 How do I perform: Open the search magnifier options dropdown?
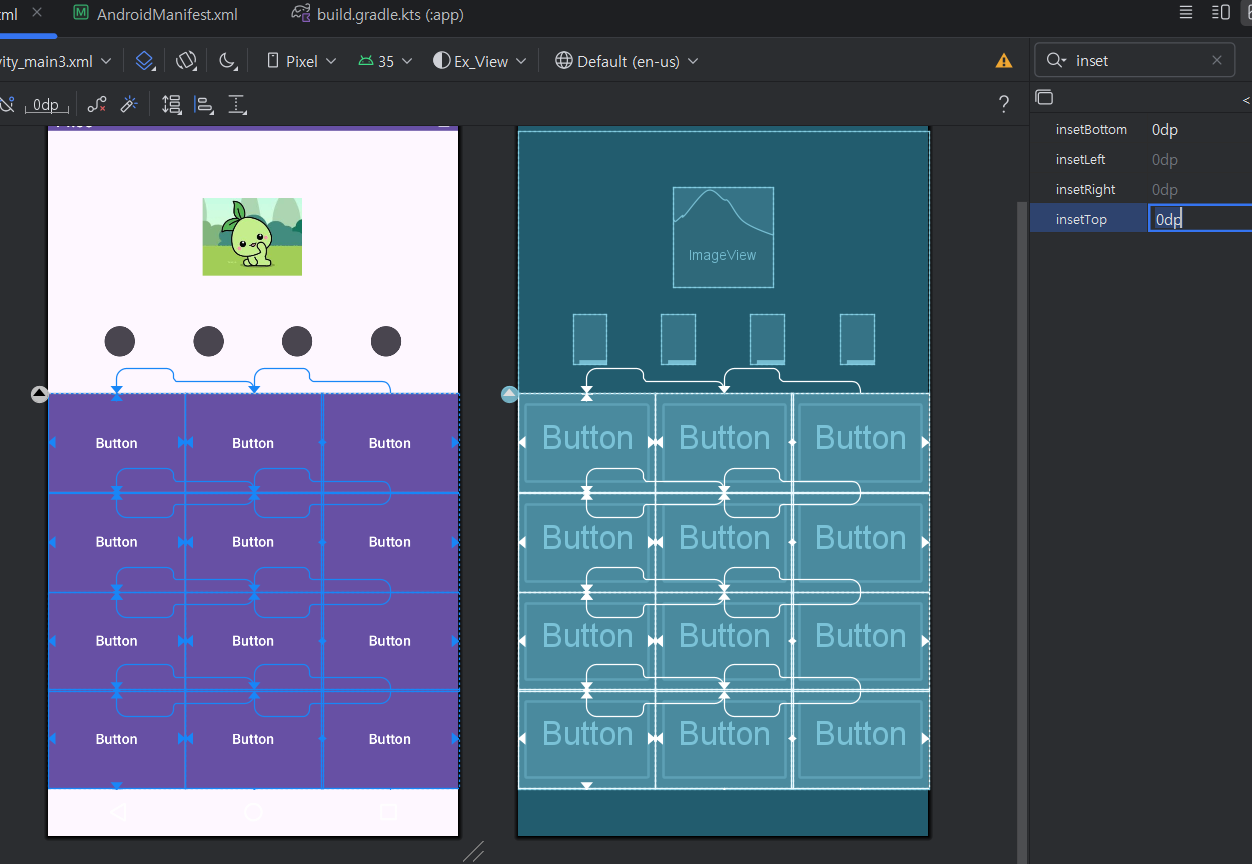pos(1055,61)
